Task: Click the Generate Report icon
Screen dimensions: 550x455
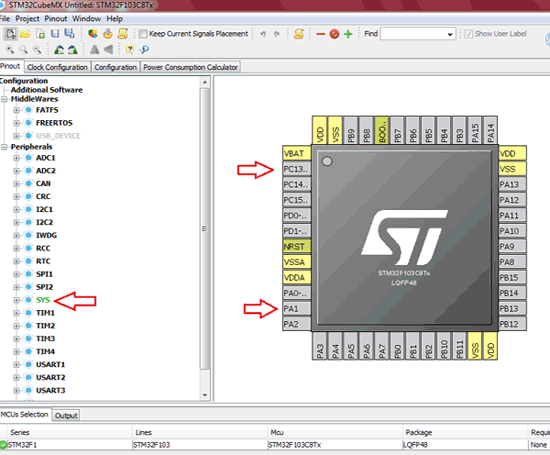Action: tap(93, 34)
